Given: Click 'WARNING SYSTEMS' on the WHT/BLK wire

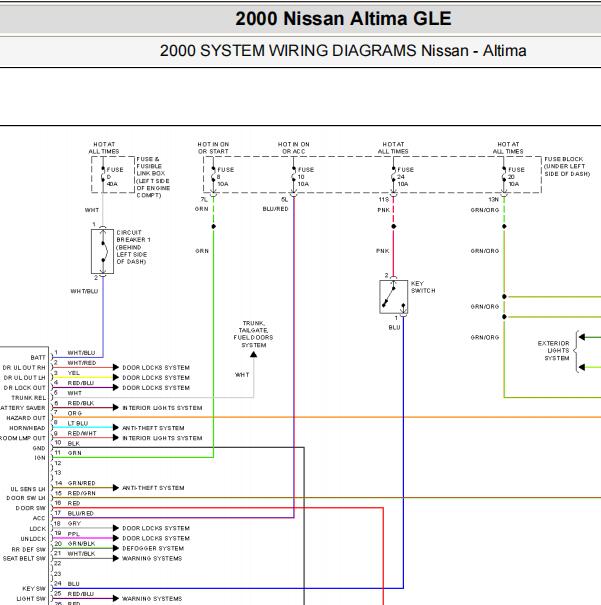Looking at the screenshot, I should 152,558.
